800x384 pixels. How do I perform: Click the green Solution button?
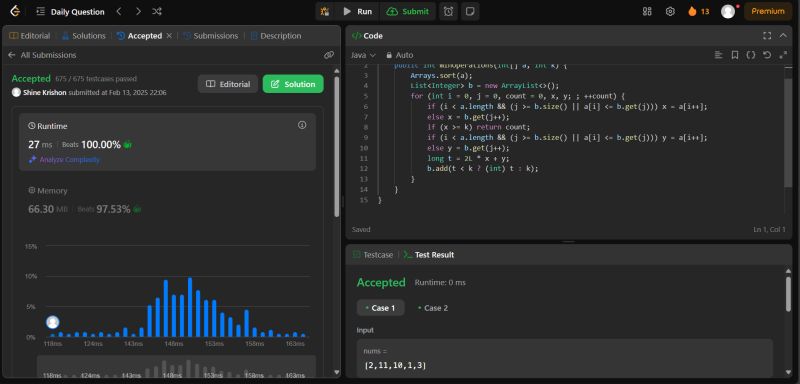click(x=293, y=84)
